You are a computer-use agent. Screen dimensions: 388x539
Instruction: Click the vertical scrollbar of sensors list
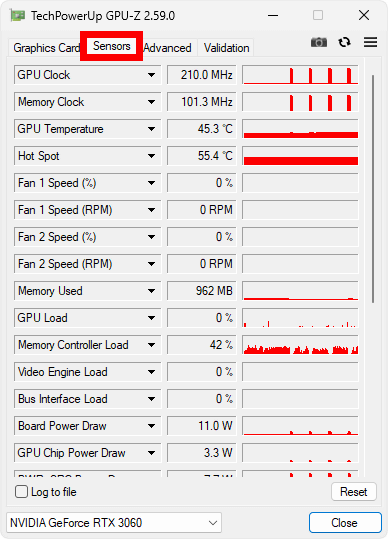pyautogui.click(x=373, y=188)
